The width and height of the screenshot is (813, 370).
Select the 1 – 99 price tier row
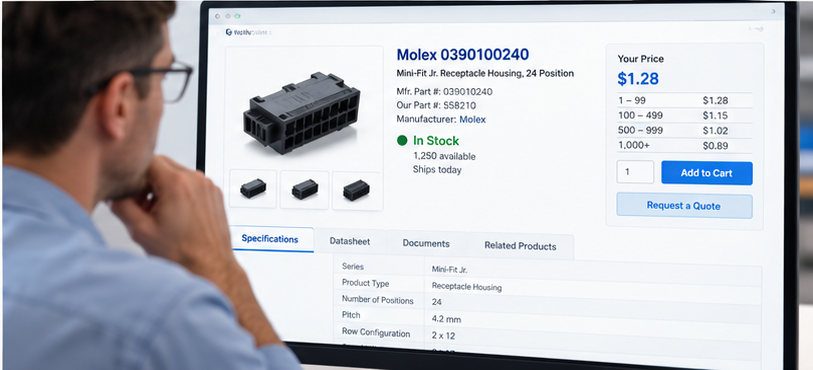pyautogui.click(x=684, y=101)
